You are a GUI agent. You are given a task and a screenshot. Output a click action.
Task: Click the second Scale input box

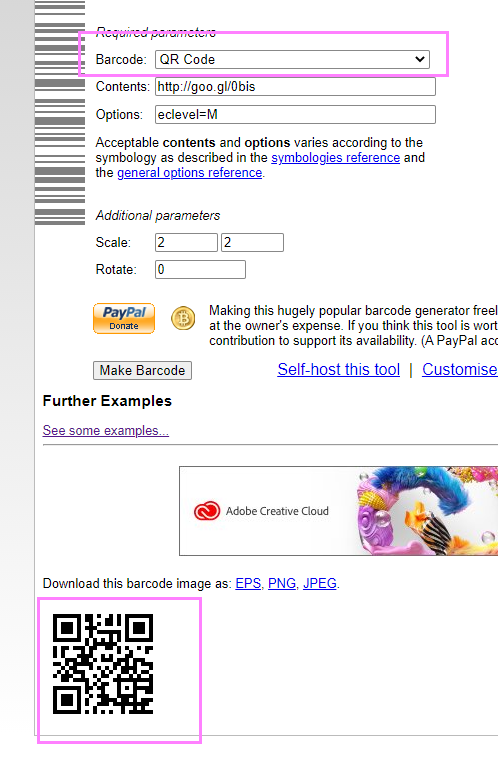click(x=252, y=242)
